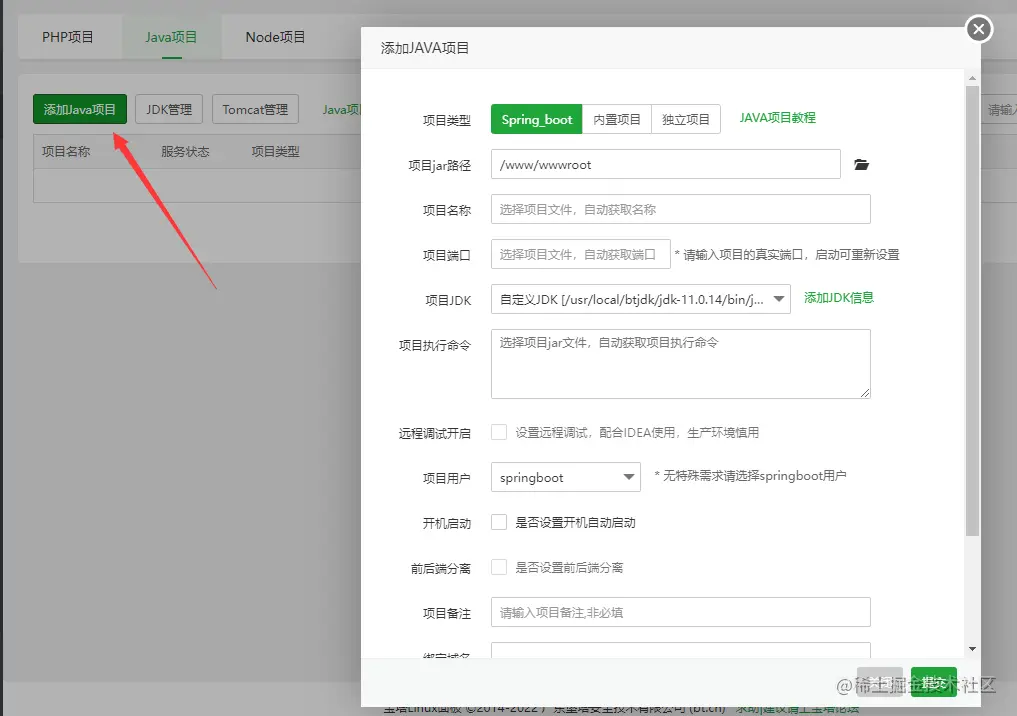Viewport: 1017px width, 716px height.
Task: Click the 项目执行命令 text area
Action: (x=680, y=364)
